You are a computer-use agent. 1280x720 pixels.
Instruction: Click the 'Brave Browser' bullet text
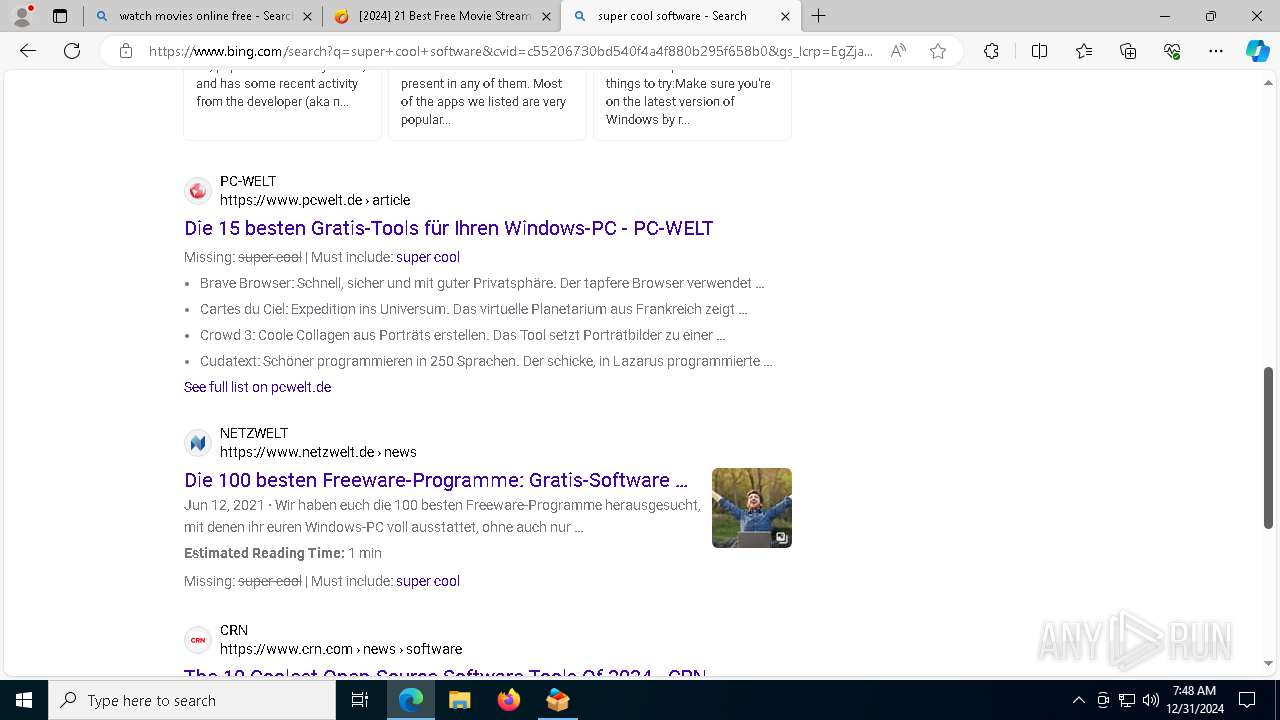pos(482,283)
